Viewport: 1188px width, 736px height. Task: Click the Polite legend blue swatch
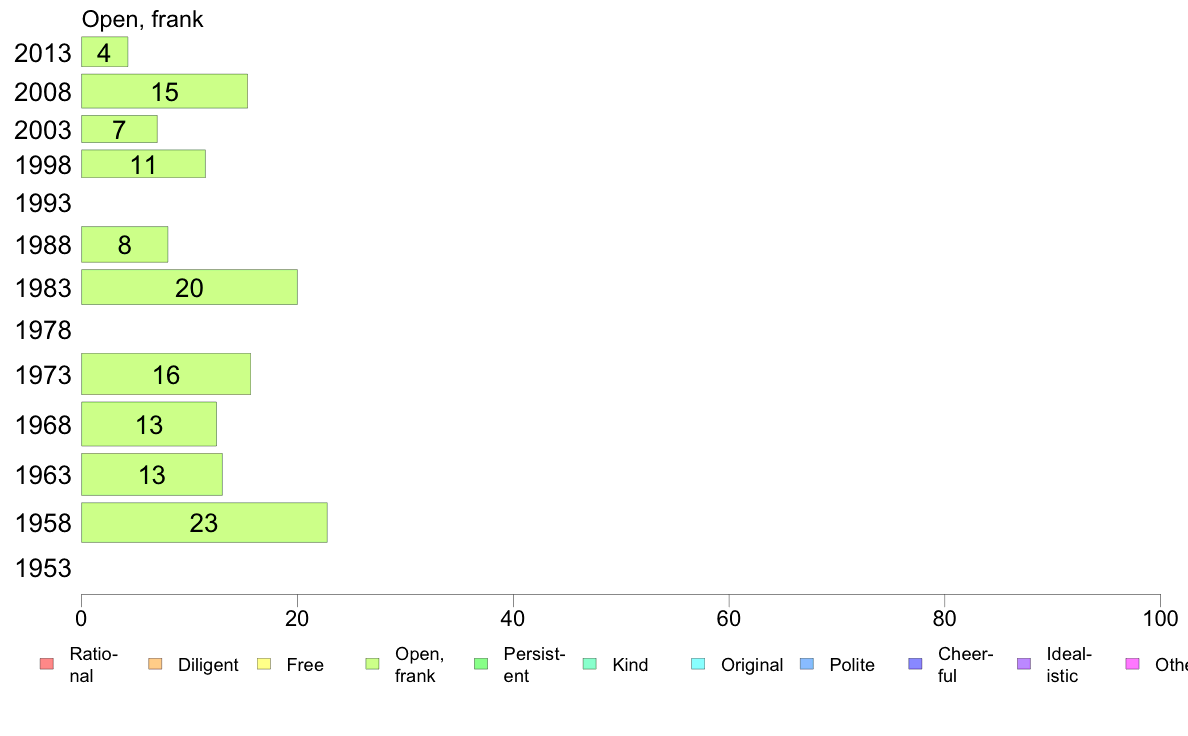click(807, 664)
